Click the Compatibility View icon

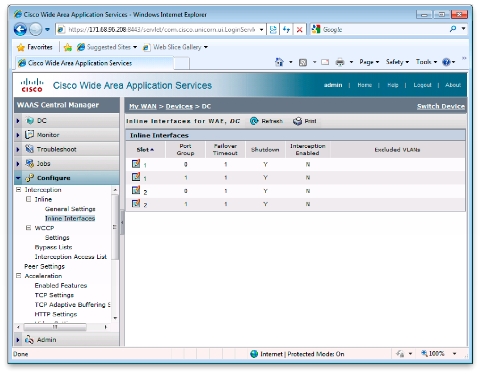coord(273,30)
